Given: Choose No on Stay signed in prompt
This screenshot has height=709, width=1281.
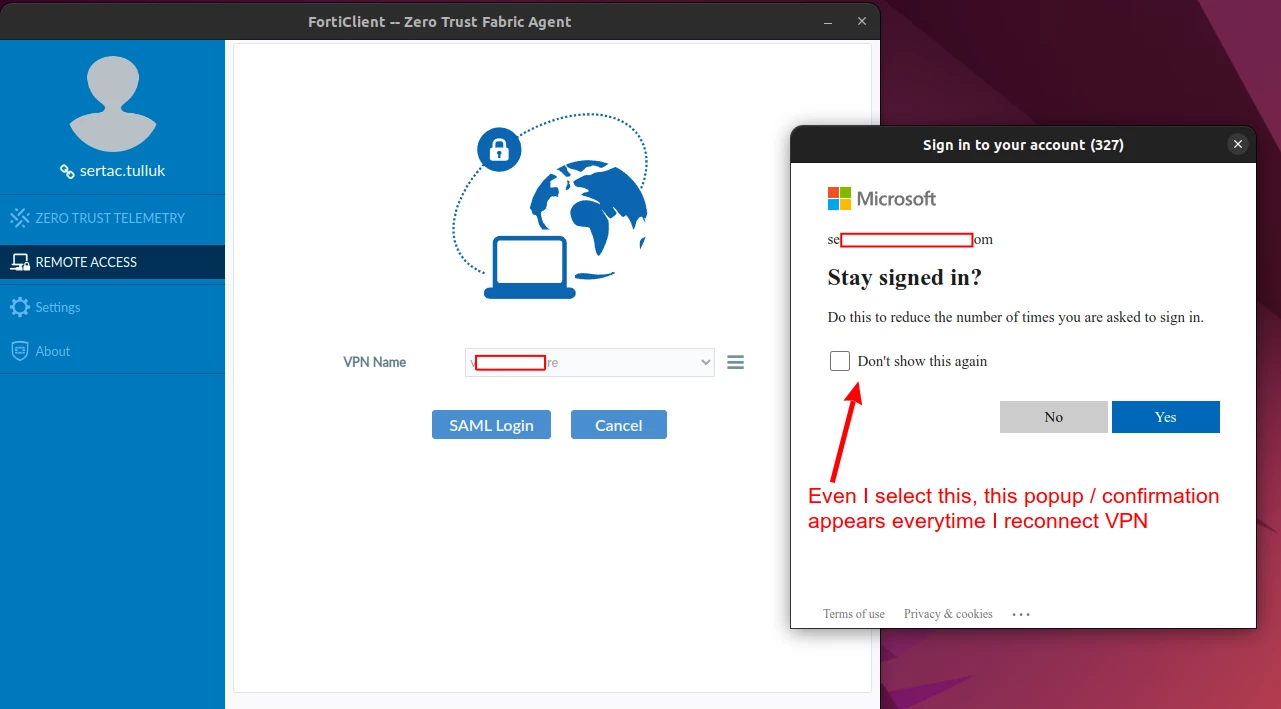Looking at the screenshot, I should coord(1054,417).
